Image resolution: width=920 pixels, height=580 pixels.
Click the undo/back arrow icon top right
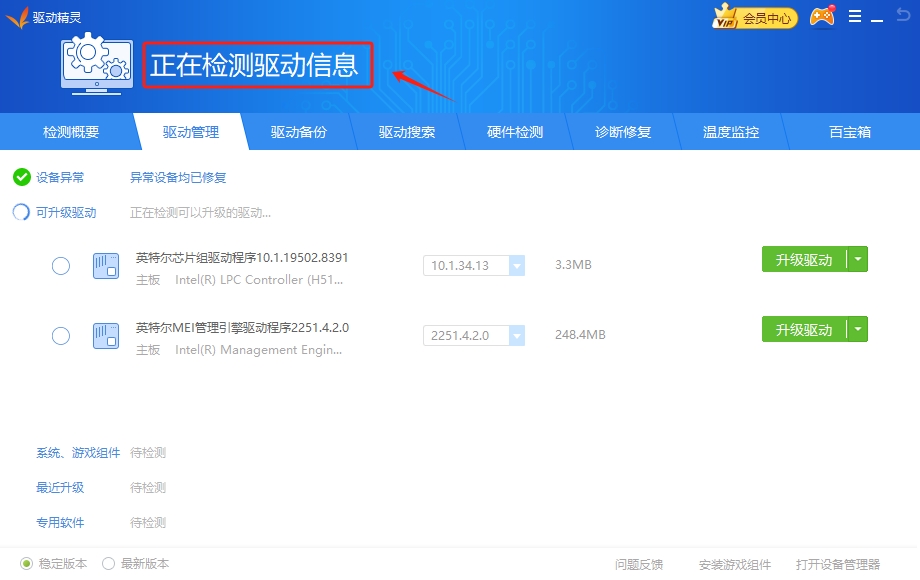(903, 16)
